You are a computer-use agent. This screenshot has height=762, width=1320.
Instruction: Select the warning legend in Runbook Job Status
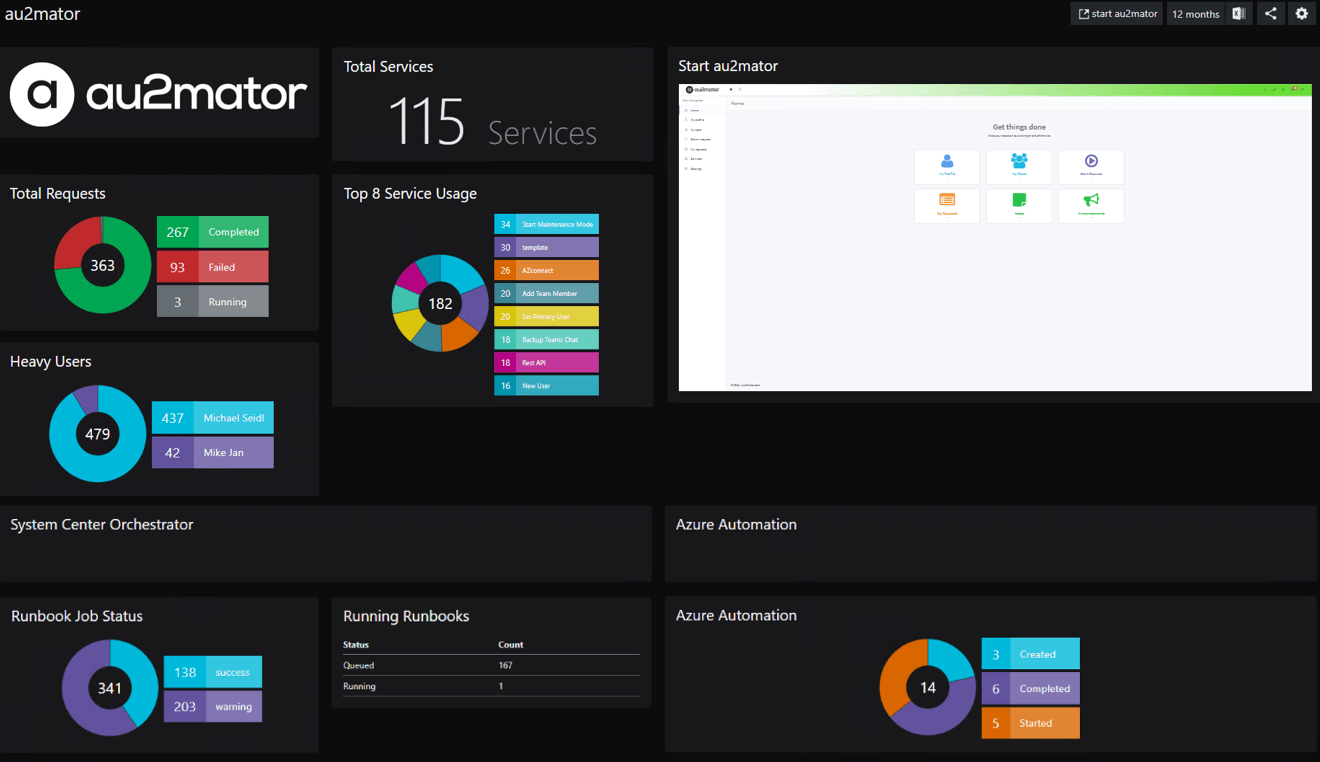[212, 706]
